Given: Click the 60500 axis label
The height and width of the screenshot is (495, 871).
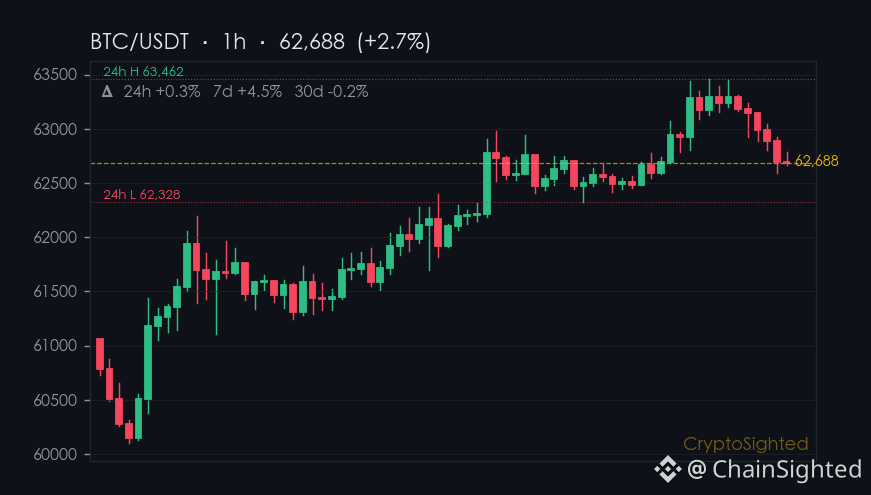Looking at the screenshot, I should click(55, 400).
